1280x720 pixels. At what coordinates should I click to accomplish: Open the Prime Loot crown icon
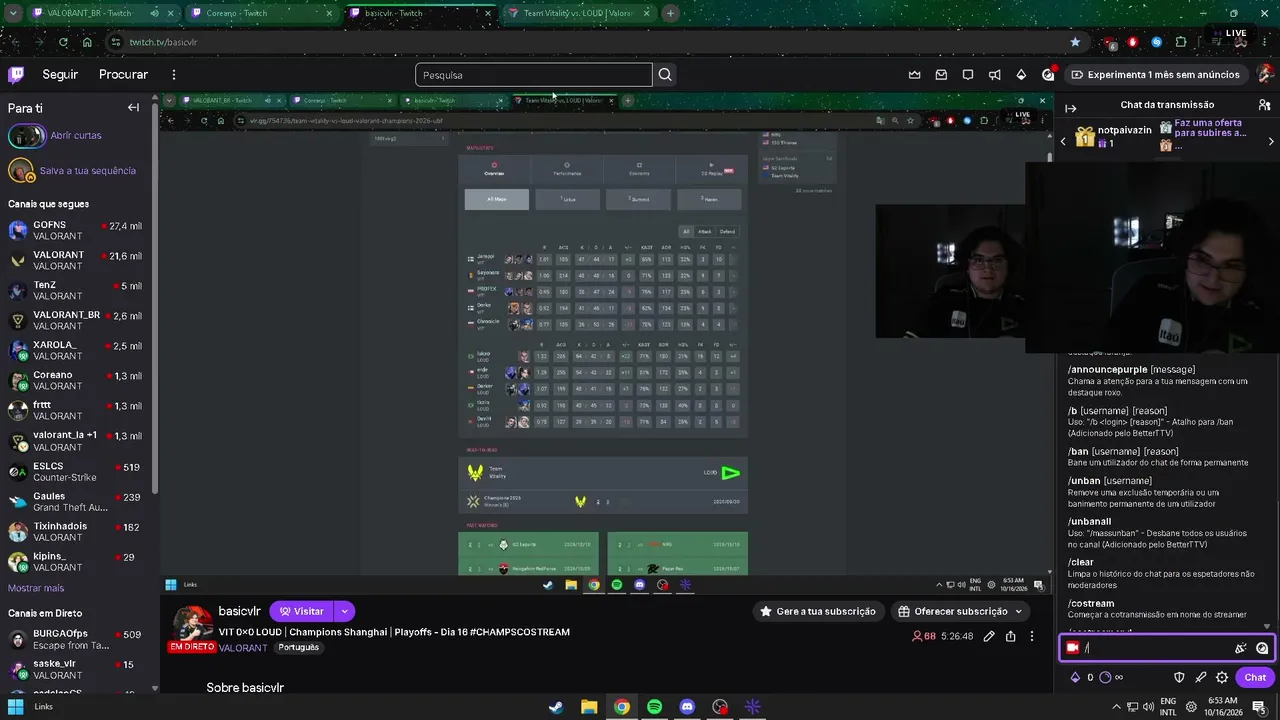tap(914, 74)
